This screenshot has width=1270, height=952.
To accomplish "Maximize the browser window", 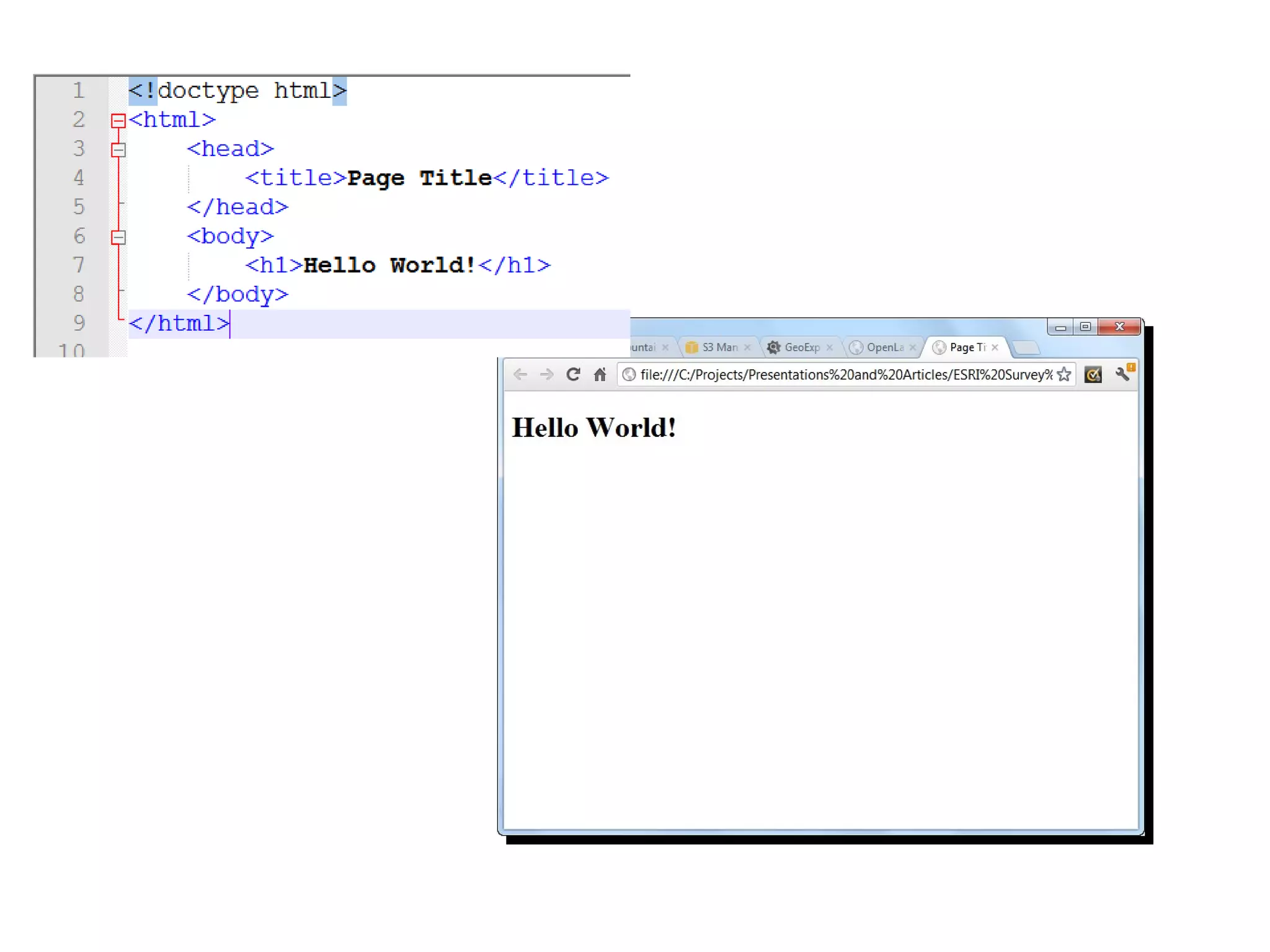I will [1085, 327].
